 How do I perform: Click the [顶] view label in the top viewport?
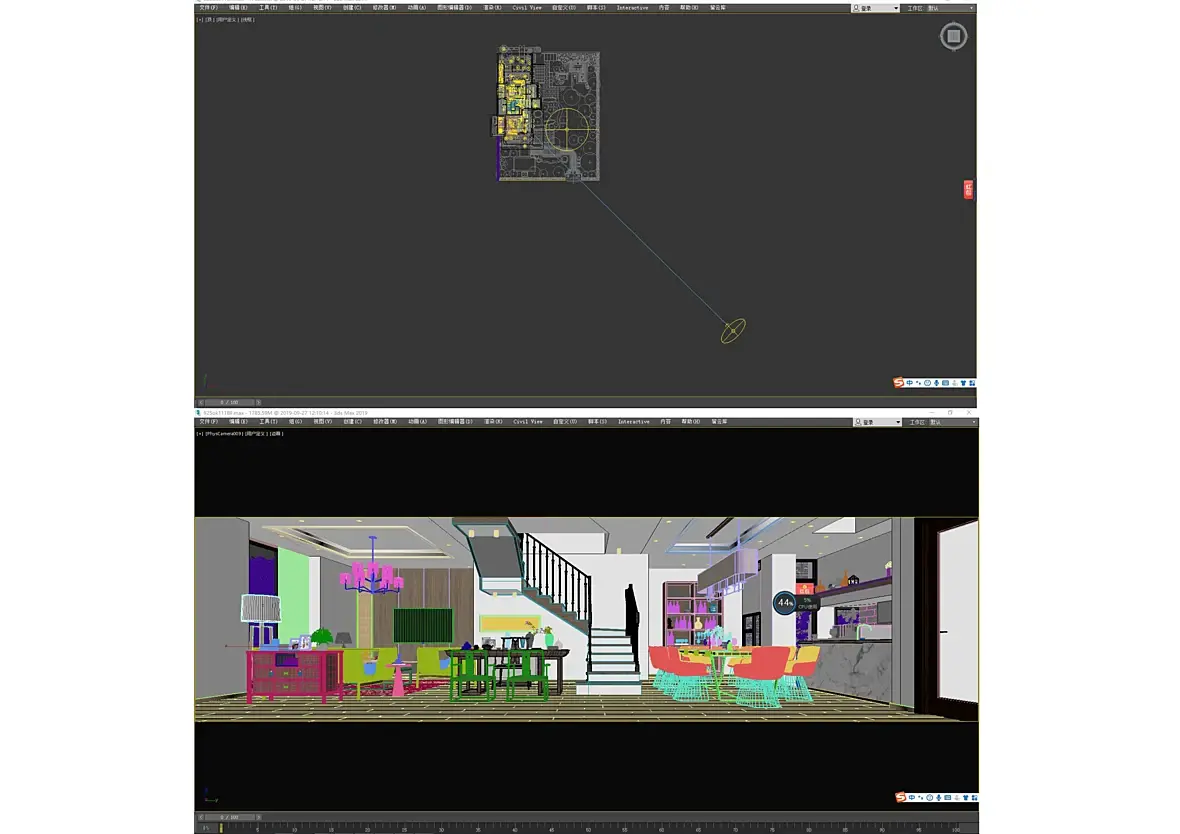pyautogui.click(x=208, y=20)
